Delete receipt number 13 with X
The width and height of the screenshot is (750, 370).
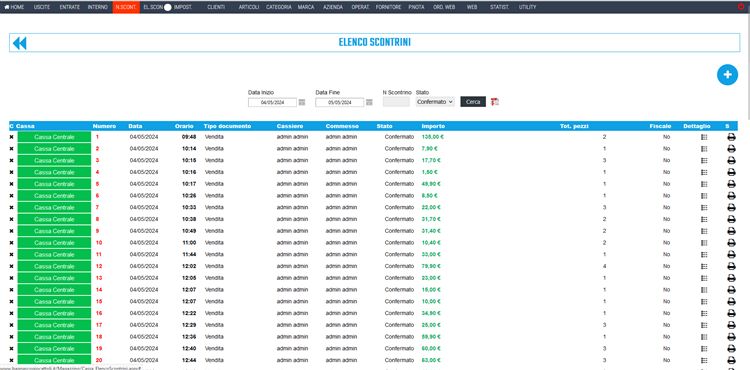[x=11, y=278]
